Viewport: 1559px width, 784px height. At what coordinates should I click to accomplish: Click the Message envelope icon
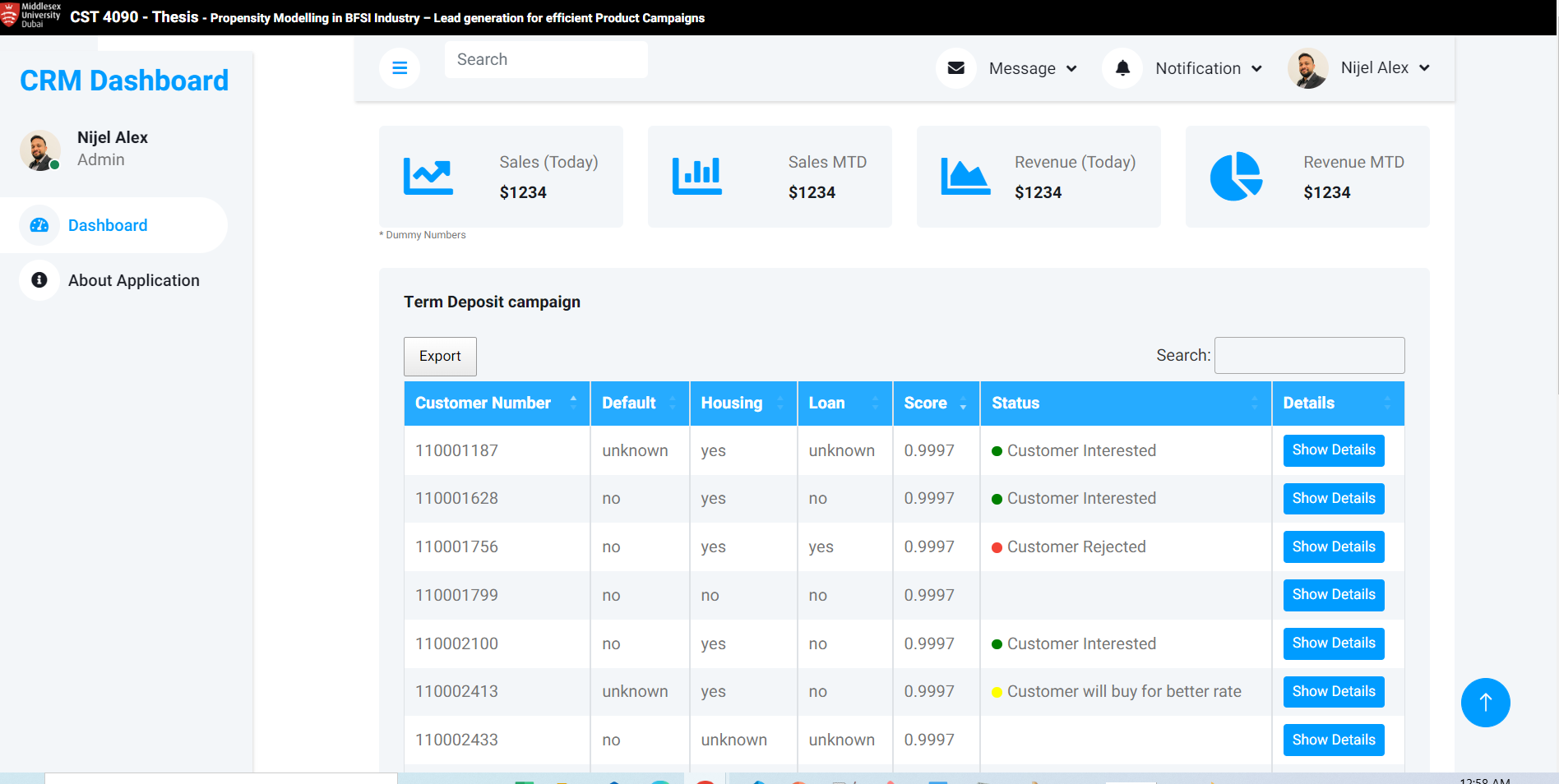[955, 68]
